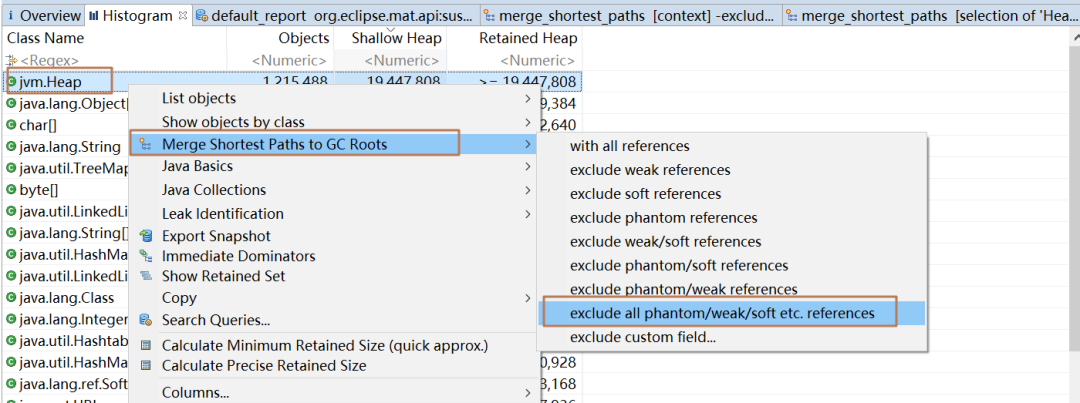
Task: Open the Copy submenu arrow
Action: (x=527, y=298)
